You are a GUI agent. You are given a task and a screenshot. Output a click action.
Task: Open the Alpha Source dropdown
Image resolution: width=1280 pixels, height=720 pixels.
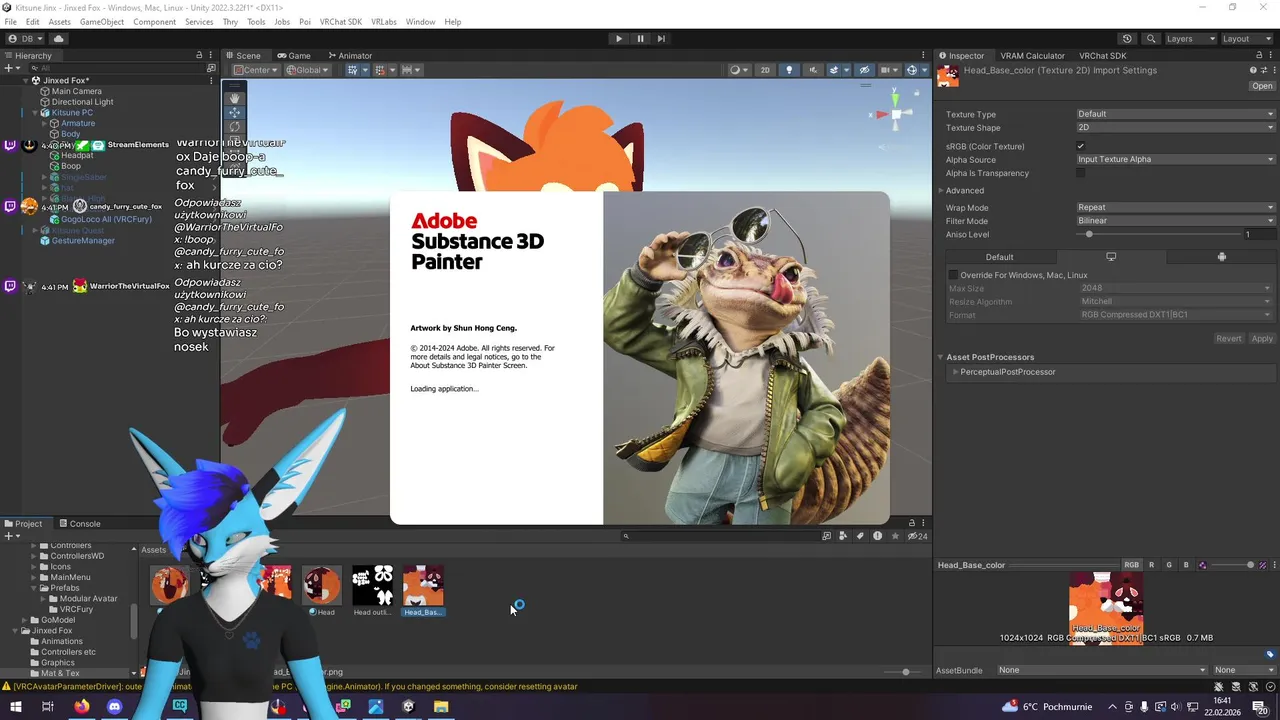point(1176,160)
